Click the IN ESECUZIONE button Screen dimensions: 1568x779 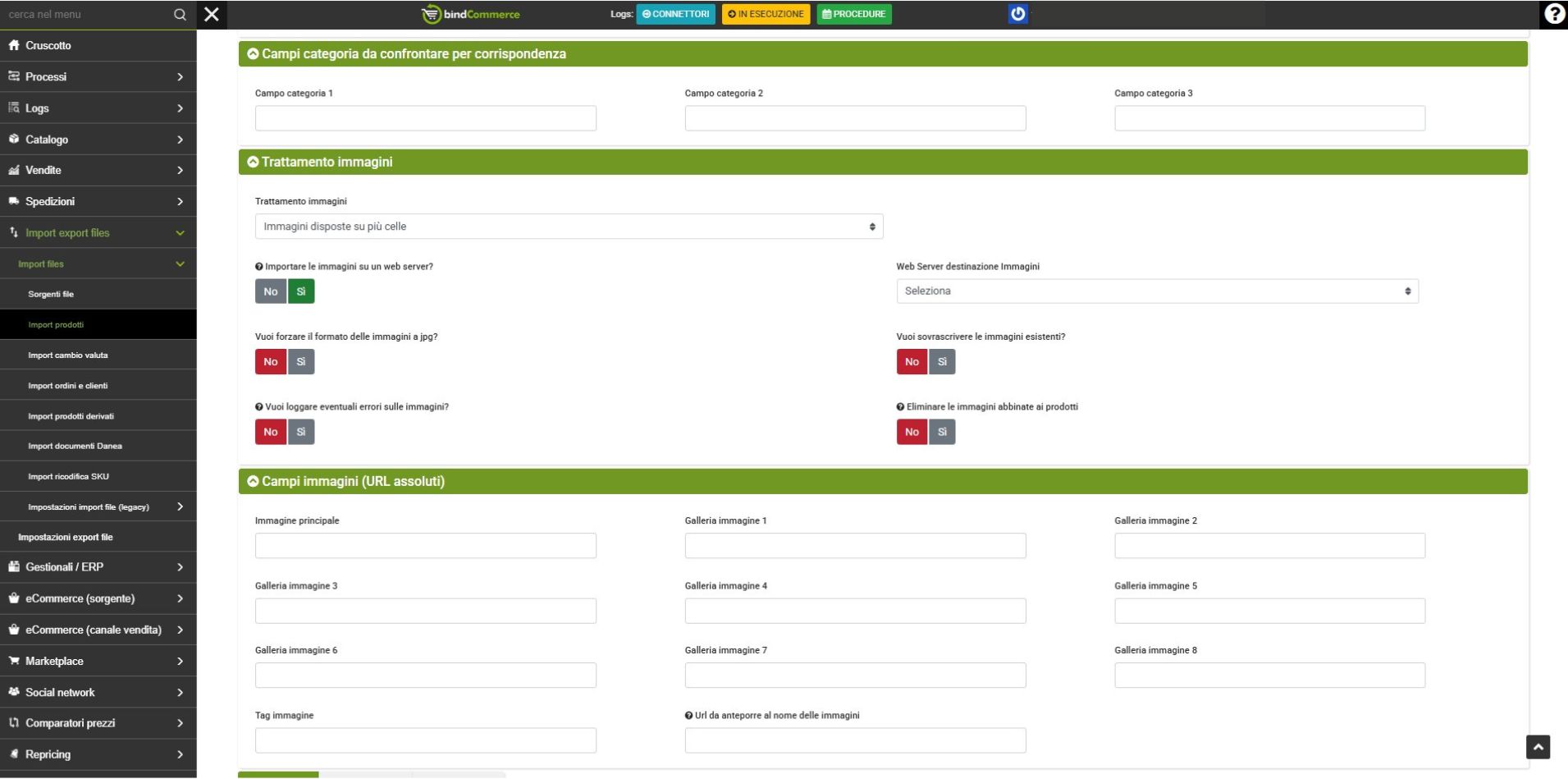pos(766,15)
